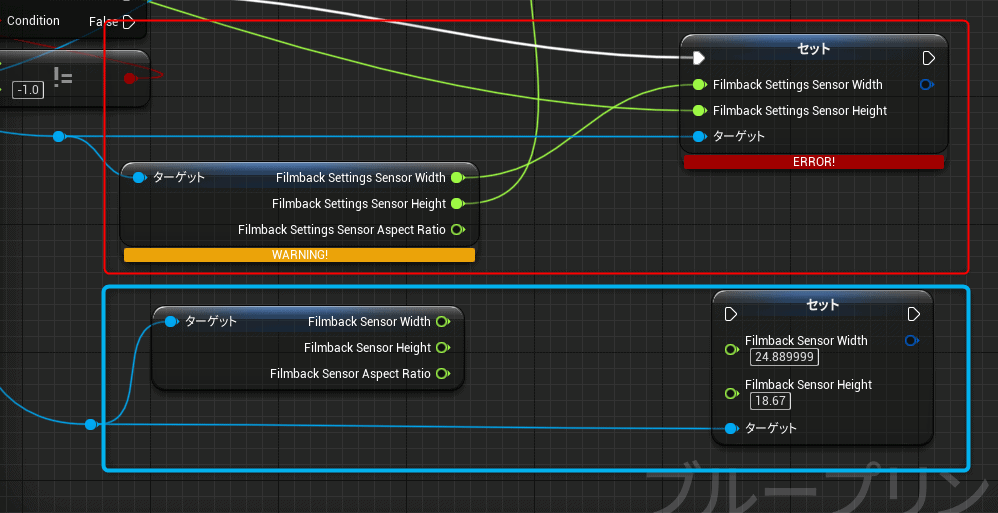
Task: Click the blue output pin on the lower セット node
Action: point(912,341)
